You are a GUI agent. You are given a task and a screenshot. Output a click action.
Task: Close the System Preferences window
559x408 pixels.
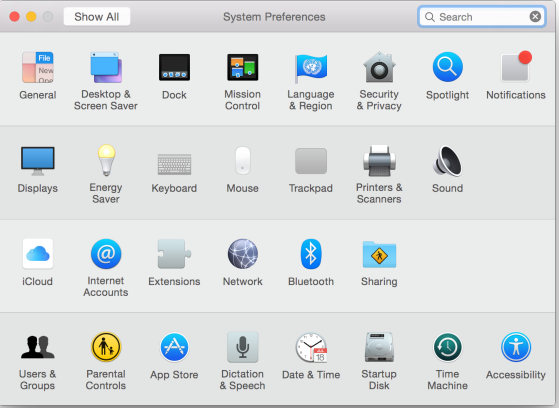tap(15, 16)
